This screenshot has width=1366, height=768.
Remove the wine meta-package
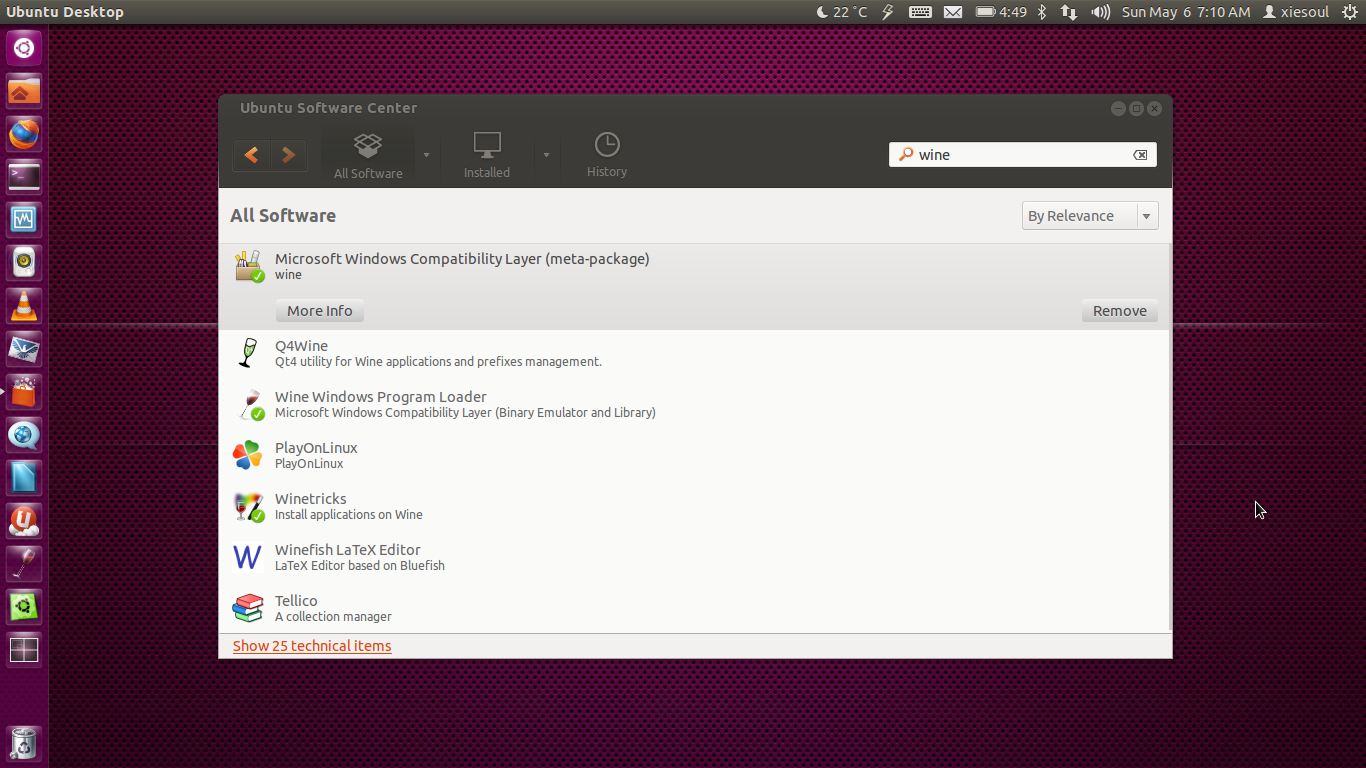click(1120, 311)
